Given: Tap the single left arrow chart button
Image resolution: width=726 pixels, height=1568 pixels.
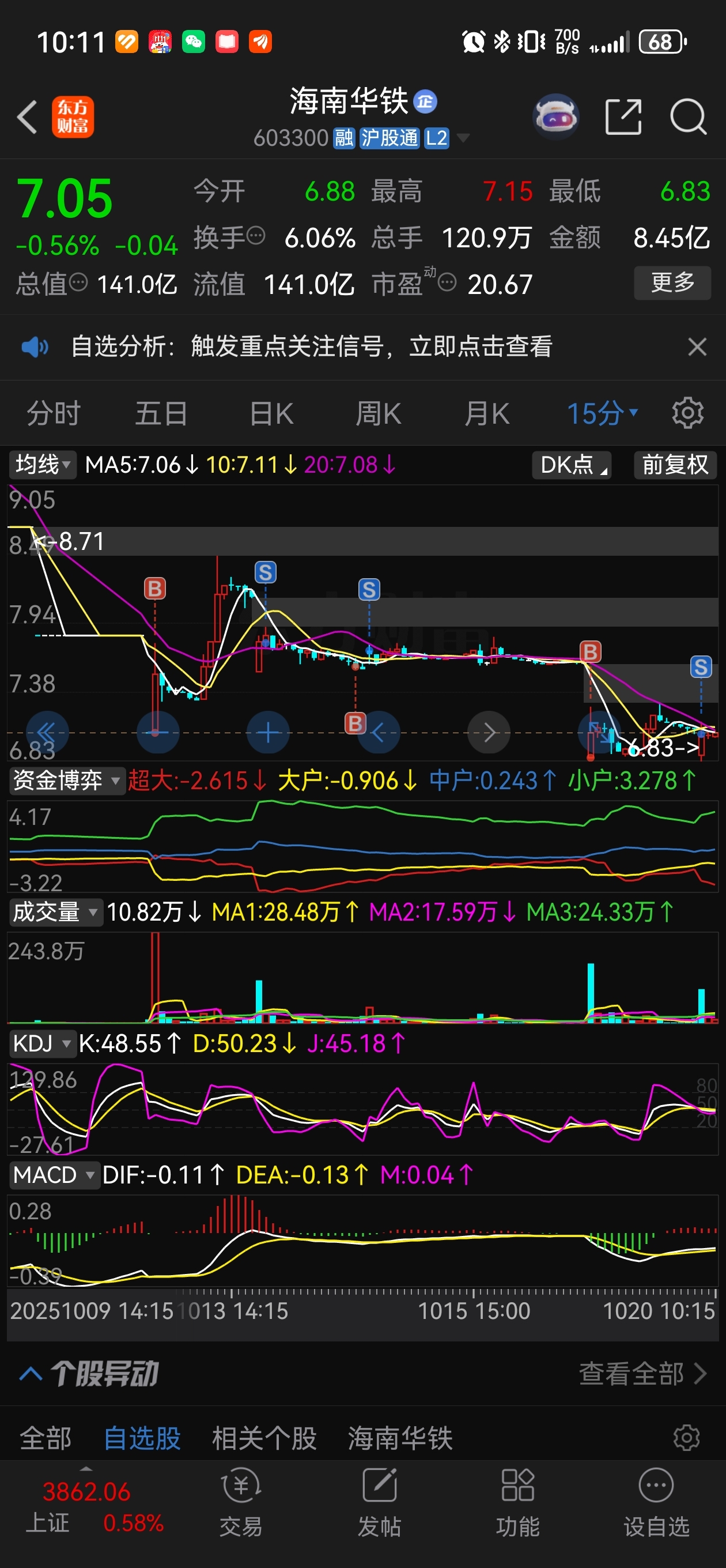Looking at the screenshot, I should pos(378,732).
